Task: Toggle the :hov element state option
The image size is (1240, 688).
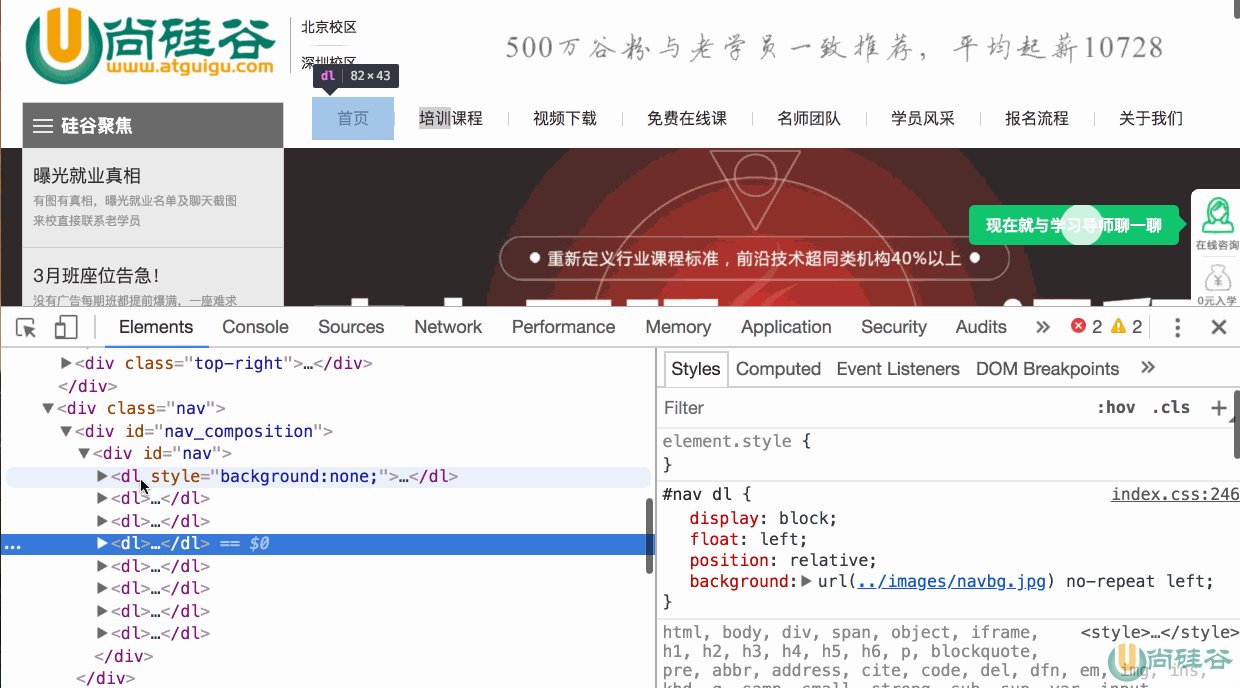Action: click(x=1116, y=408)
